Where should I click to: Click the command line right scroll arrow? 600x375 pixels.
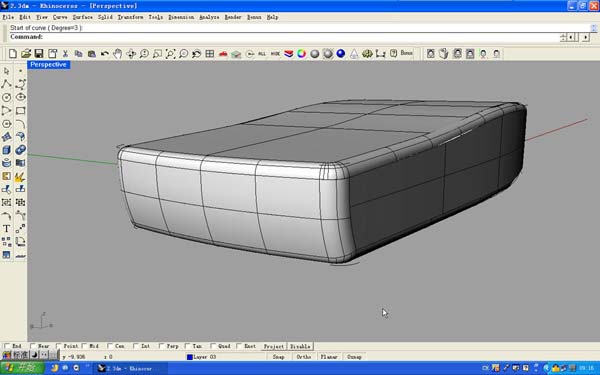[x=585, y=37]
